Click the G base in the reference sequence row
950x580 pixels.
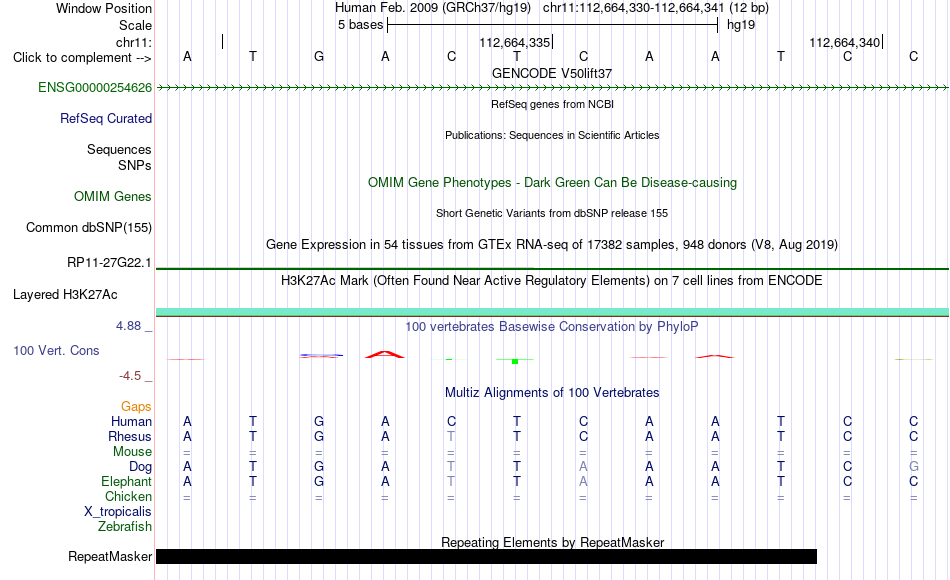coord(319,57)
